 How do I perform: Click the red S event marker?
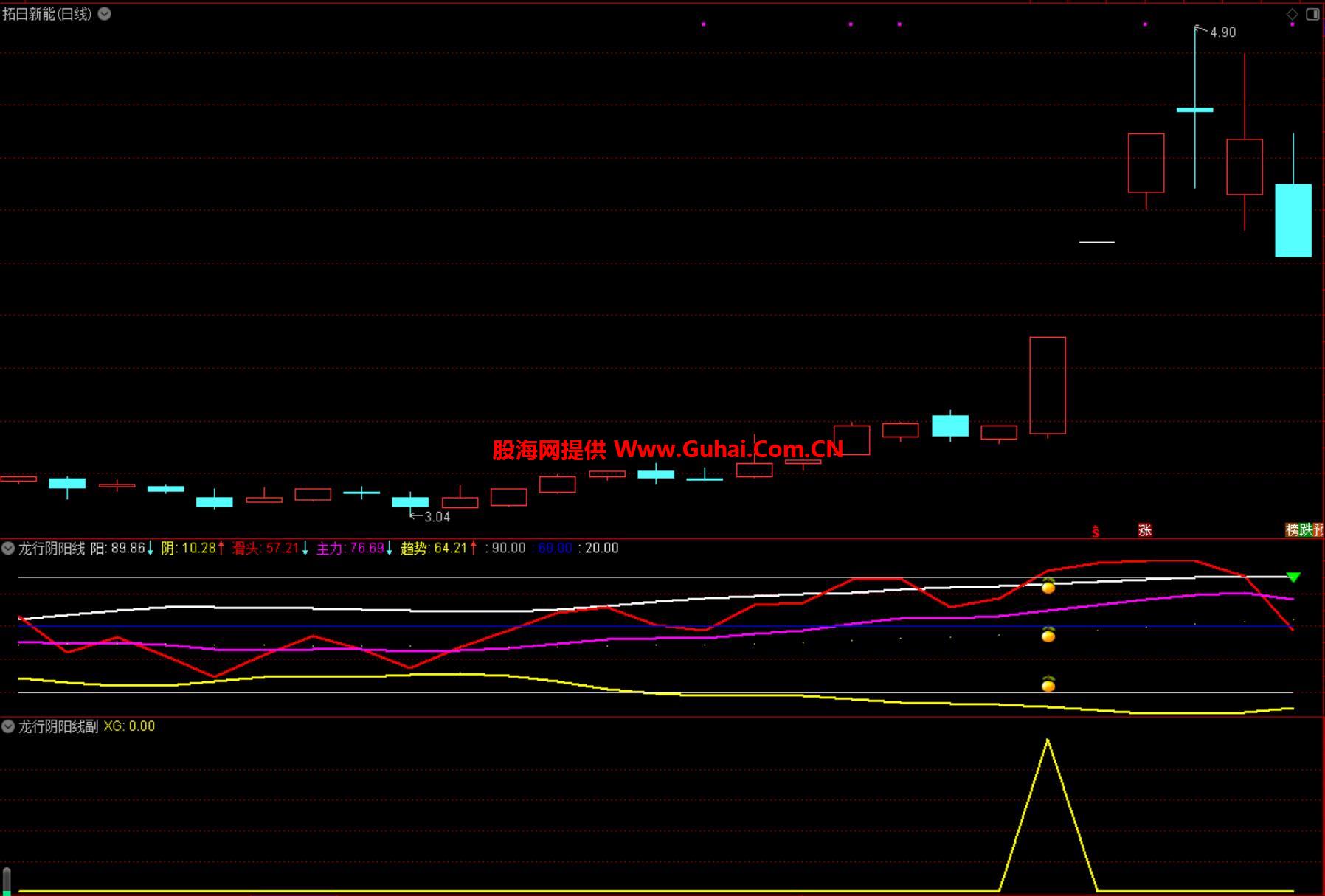click(x=1096, y=531)
